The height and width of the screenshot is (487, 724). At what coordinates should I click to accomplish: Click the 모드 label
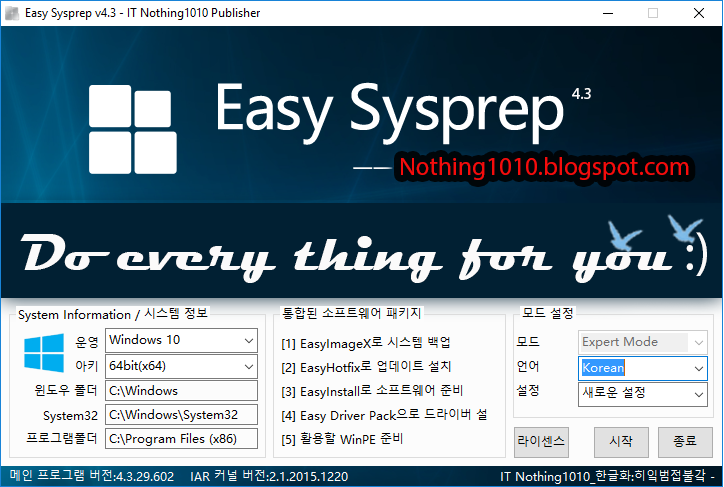pos(528,342)
